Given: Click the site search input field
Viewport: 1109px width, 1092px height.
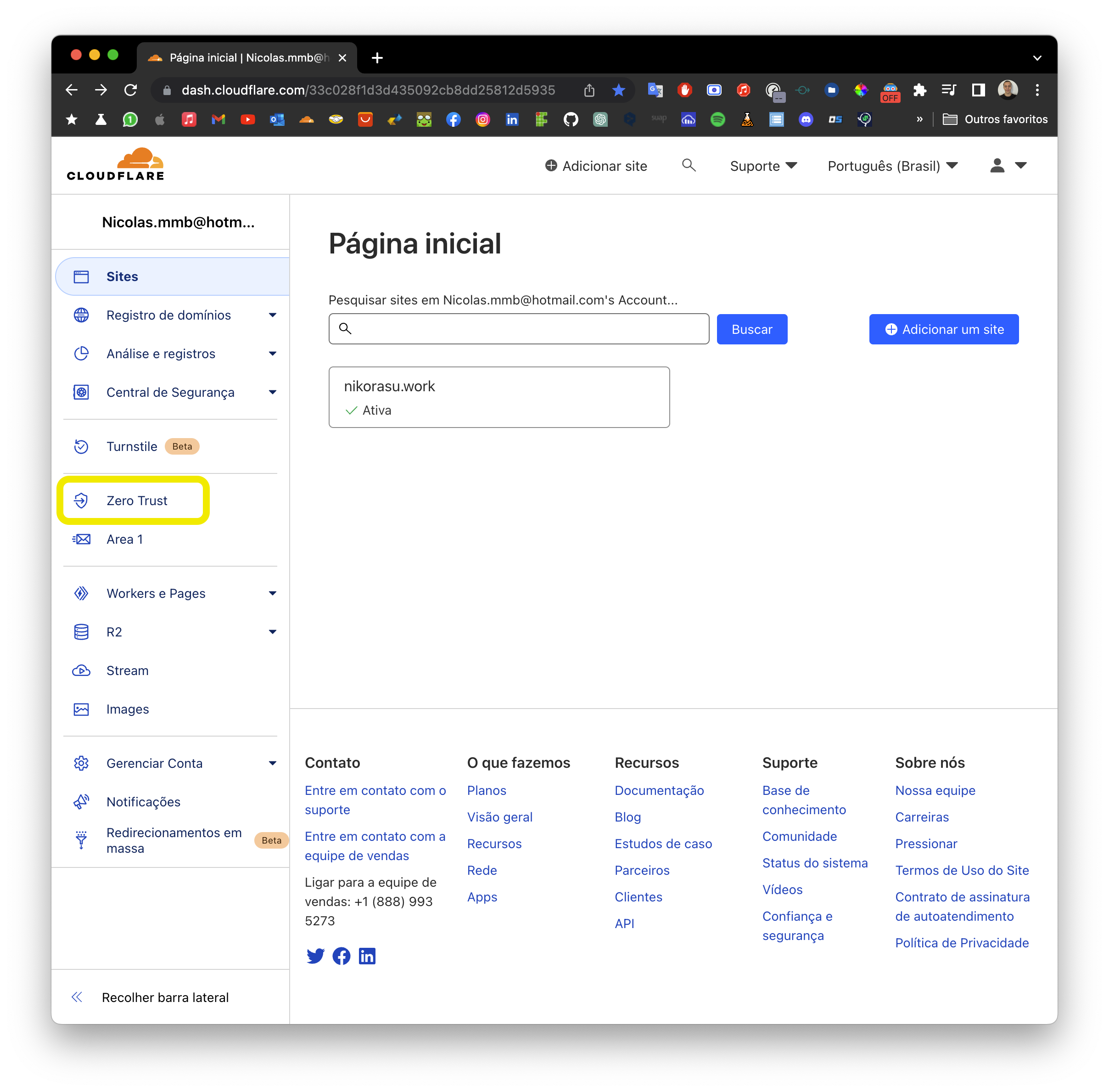Looking at the screenshot, I should (518, 329).
